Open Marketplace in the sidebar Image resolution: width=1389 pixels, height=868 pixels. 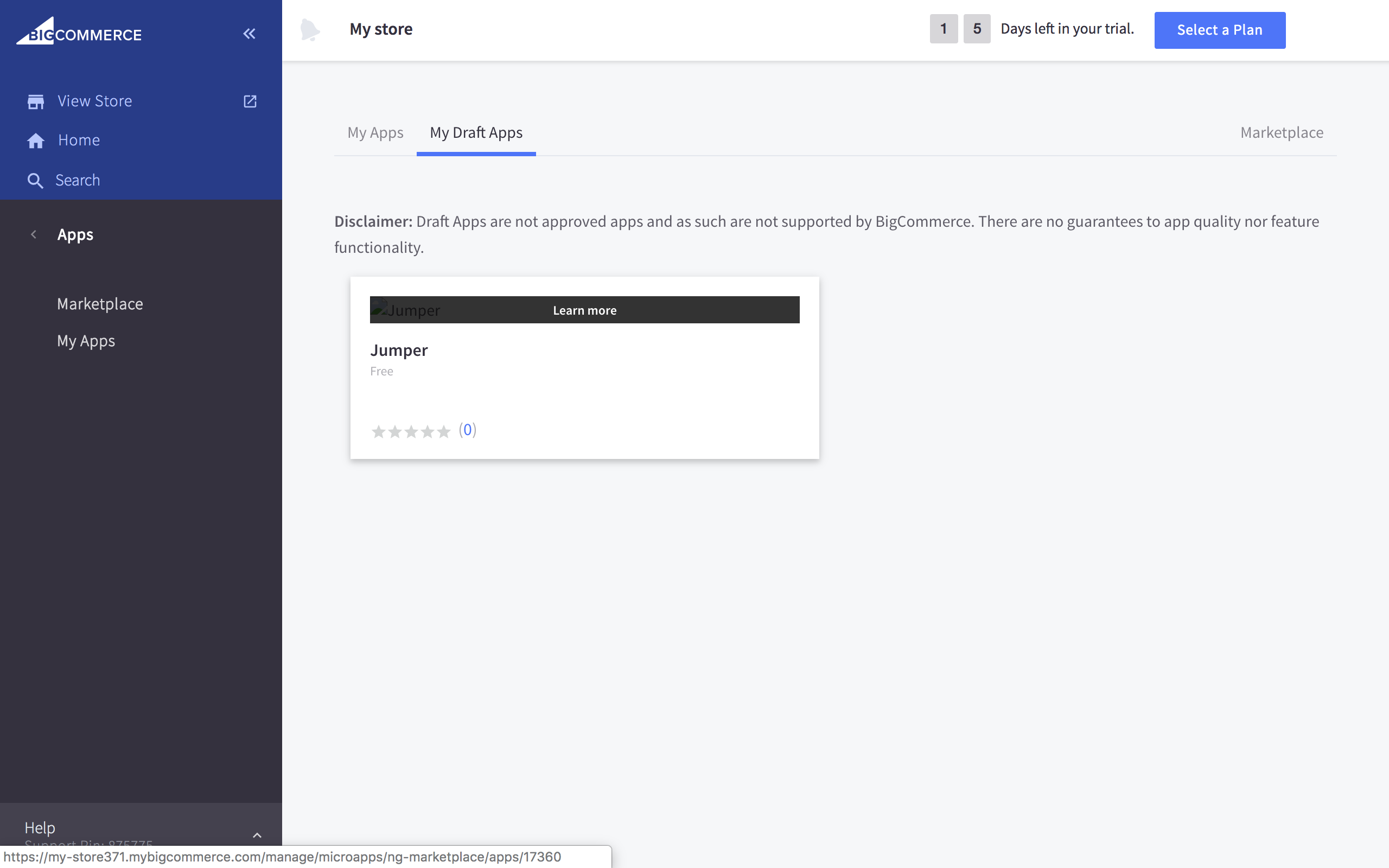(x=100, y=304)
